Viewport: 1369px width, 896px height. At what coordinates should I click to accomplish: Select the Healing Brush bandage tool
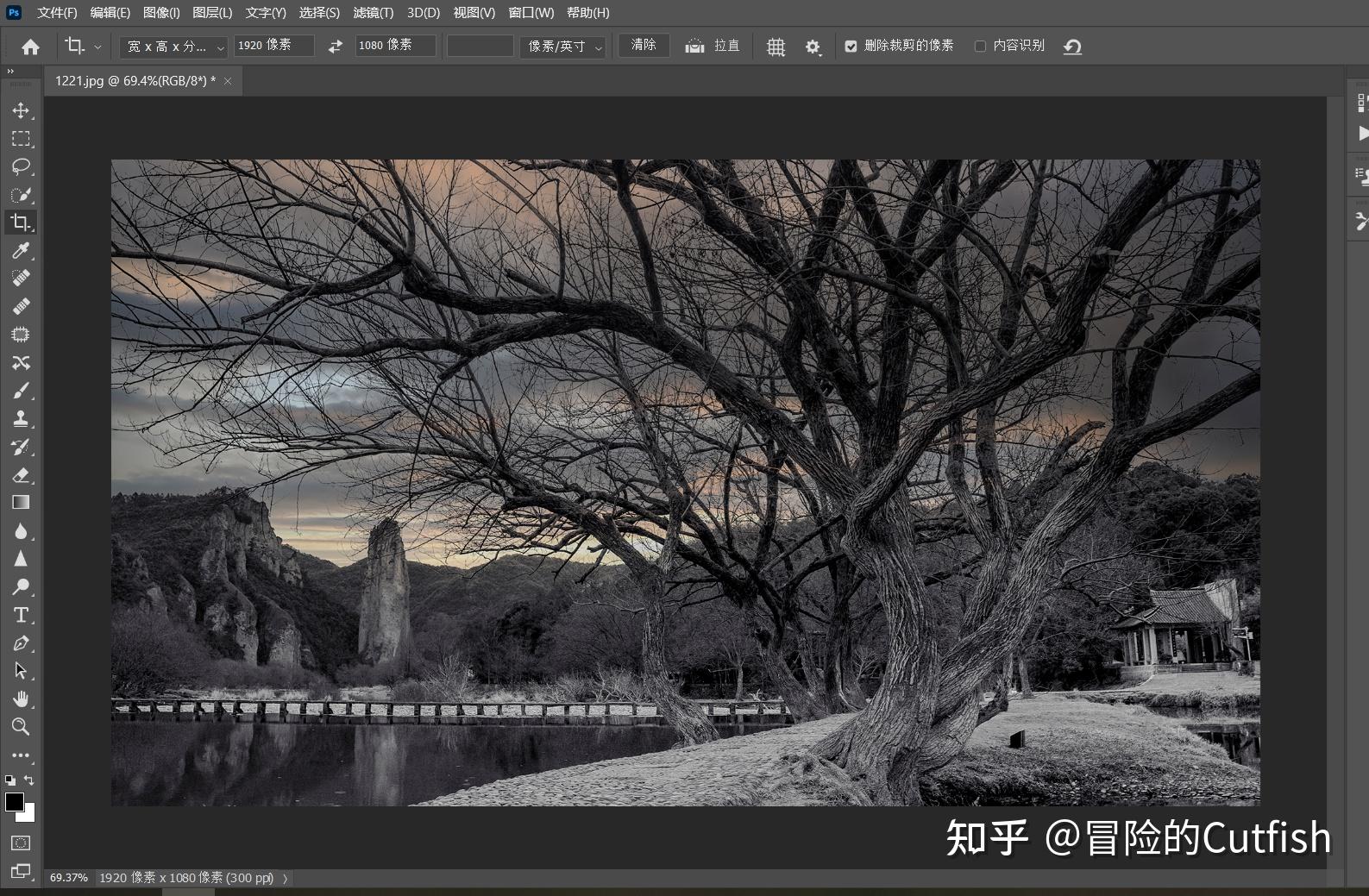coord(21,306)
